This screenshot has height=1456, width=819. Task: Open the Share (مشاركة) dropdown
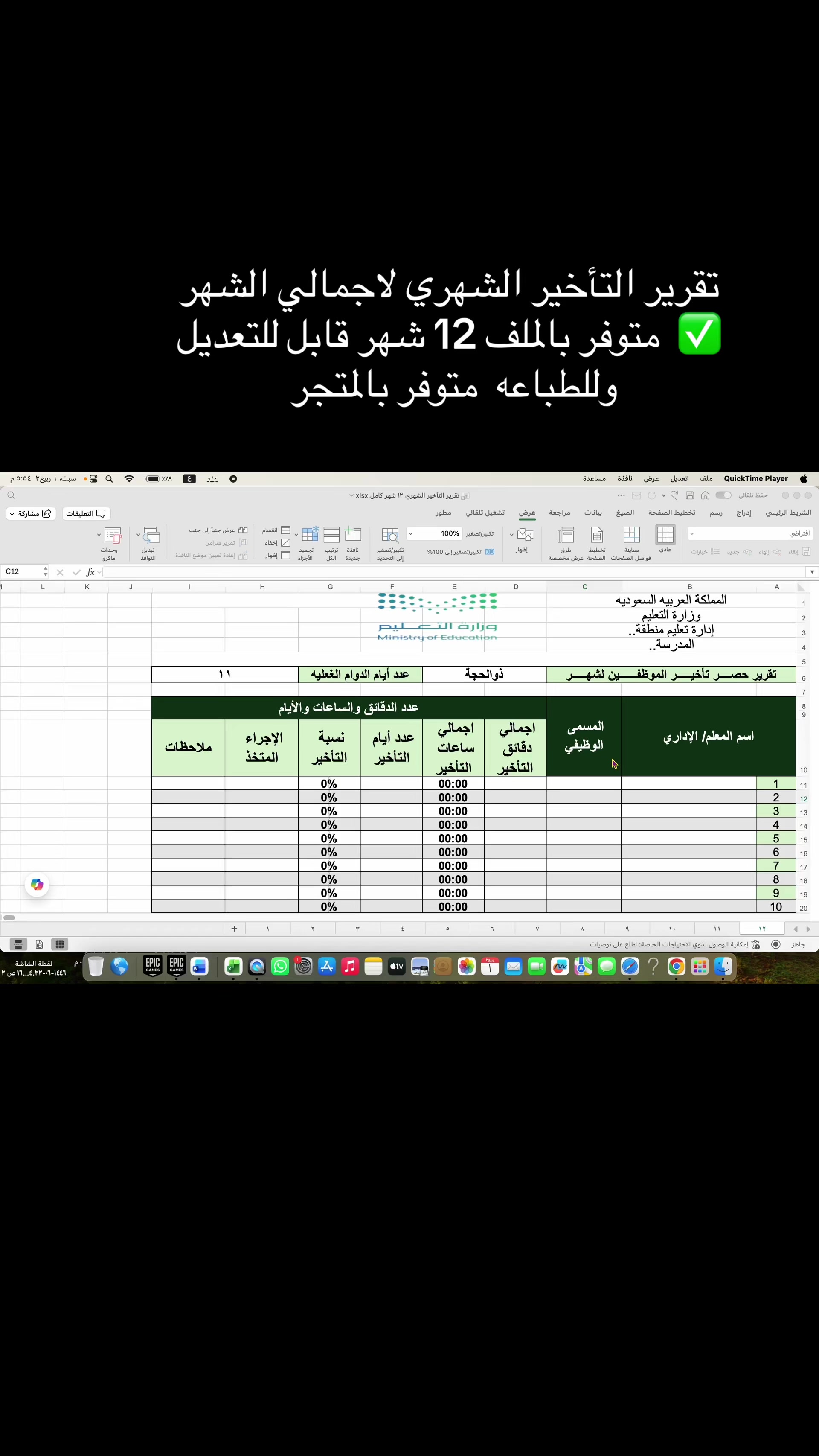coord(31,513)
